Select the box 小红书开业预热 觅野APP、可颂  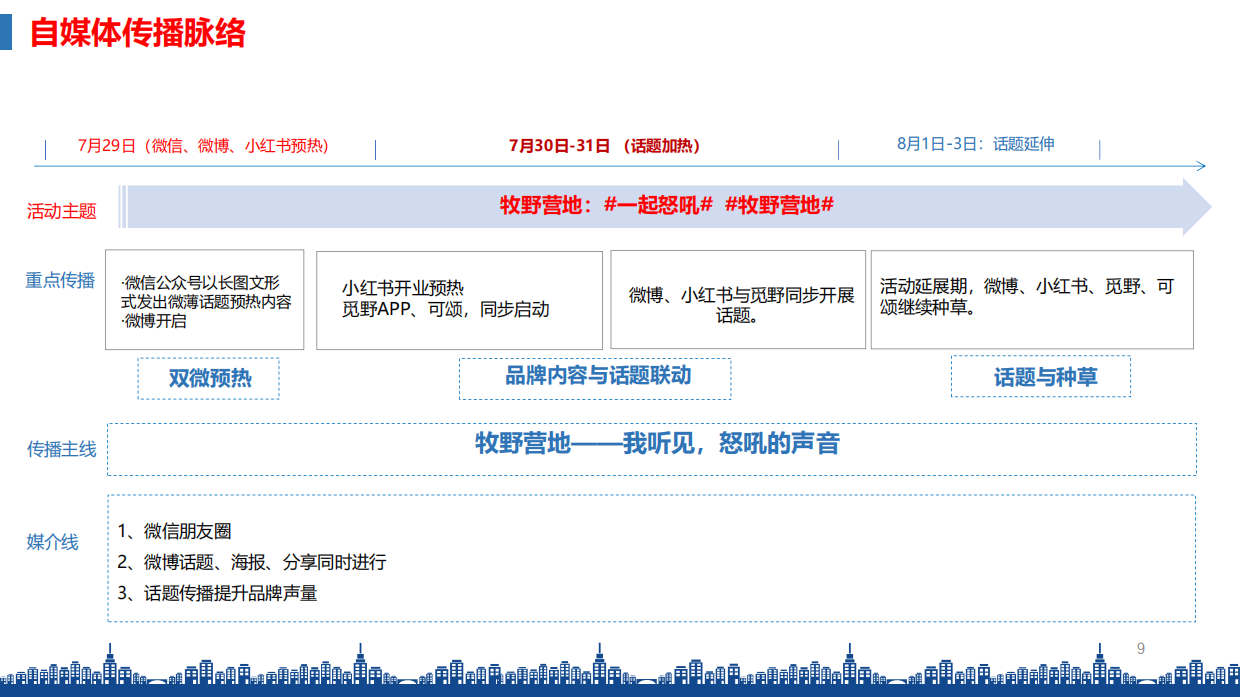click(460, 300)
